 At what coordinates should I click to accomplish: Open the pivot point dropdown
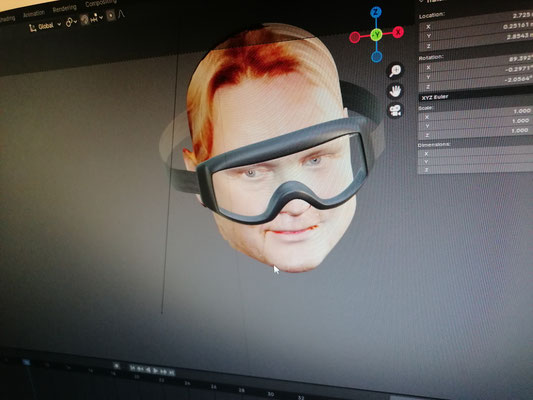pos(71,22)
